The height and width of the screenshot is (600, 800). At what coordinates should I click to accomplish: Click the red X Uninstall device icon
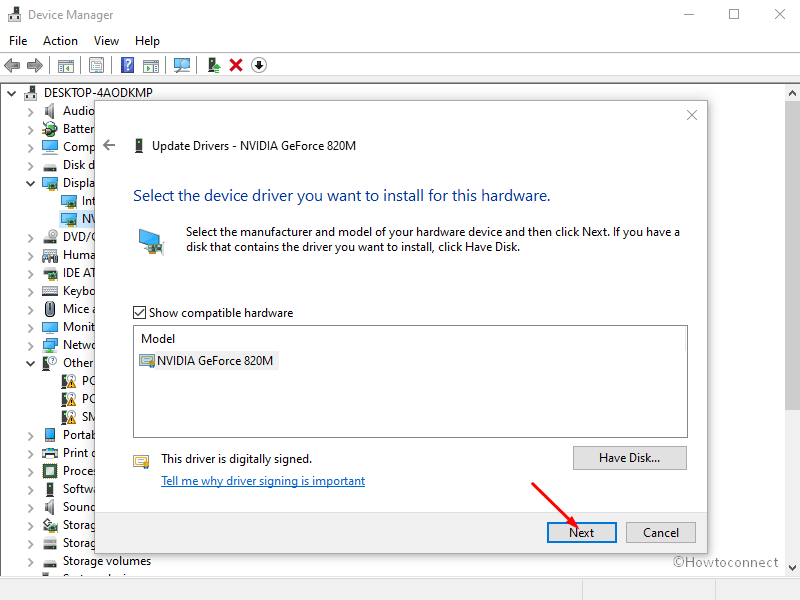click(236, 65)
